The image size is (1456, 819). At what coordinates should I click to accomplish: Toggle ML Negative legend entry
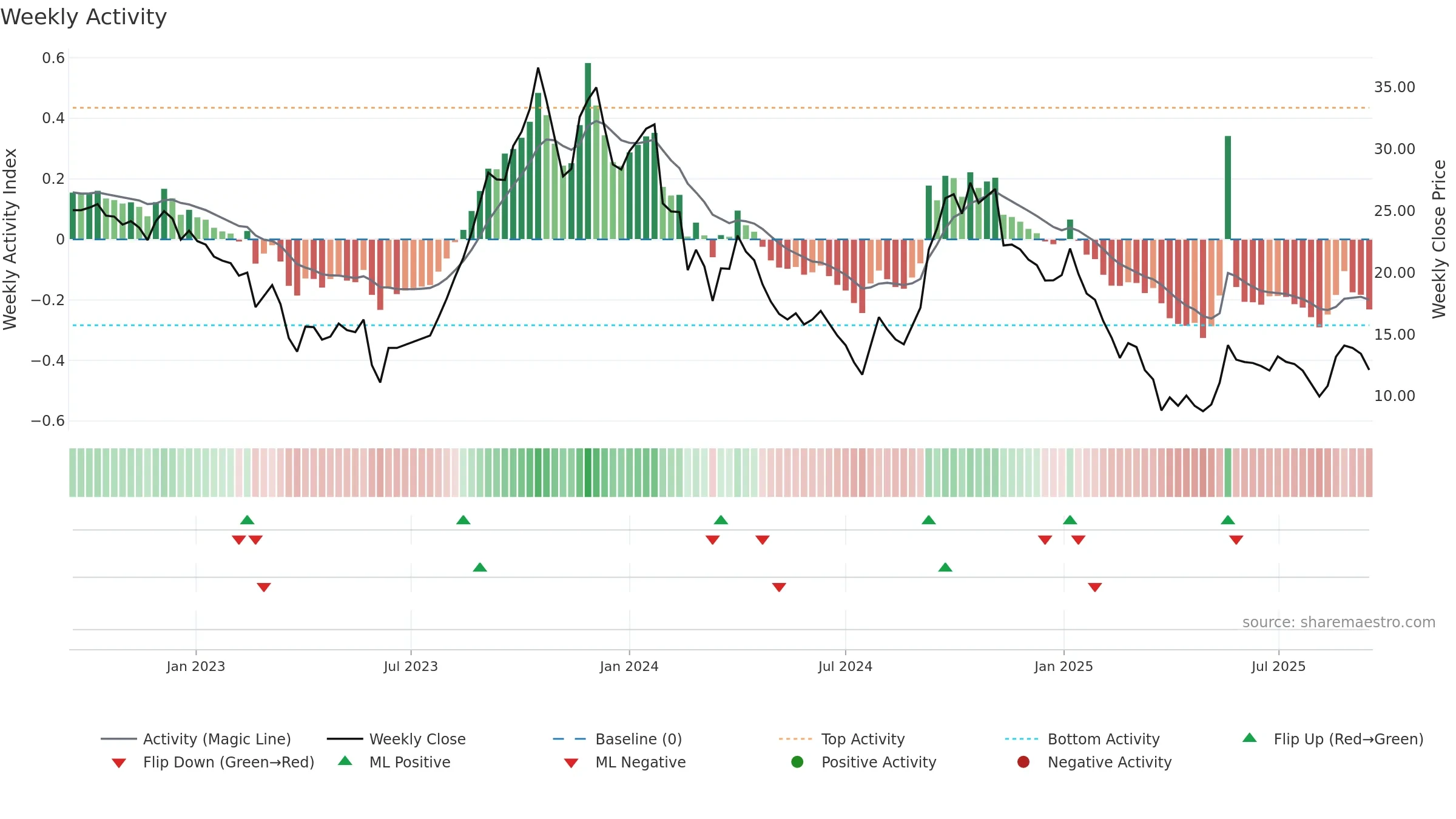625,762
